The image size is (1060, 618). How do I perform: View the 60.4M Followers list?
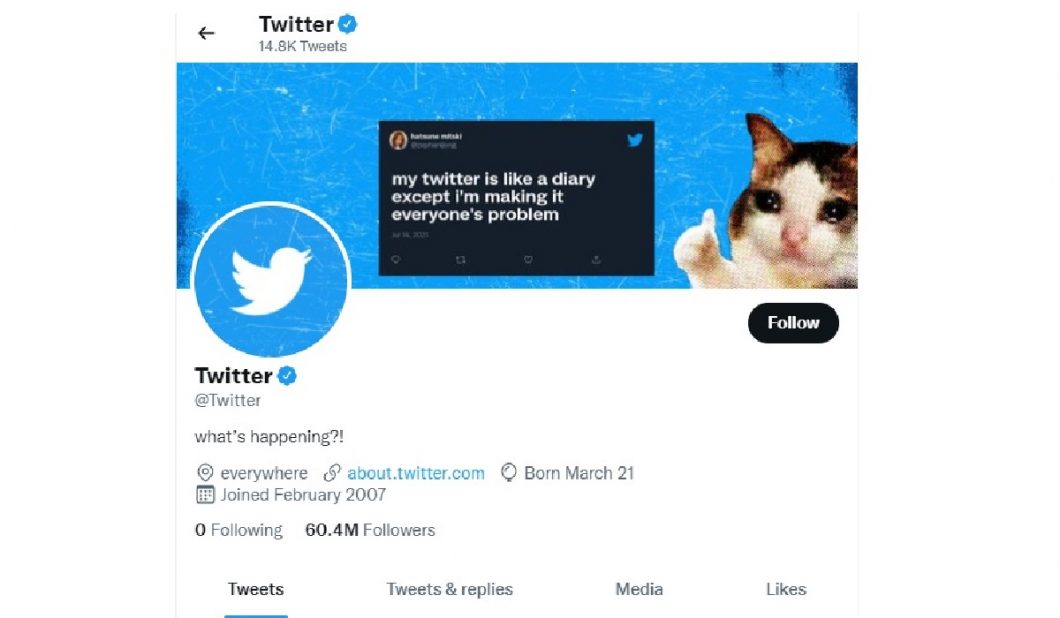pyautogui.click(x=370, y=530)
